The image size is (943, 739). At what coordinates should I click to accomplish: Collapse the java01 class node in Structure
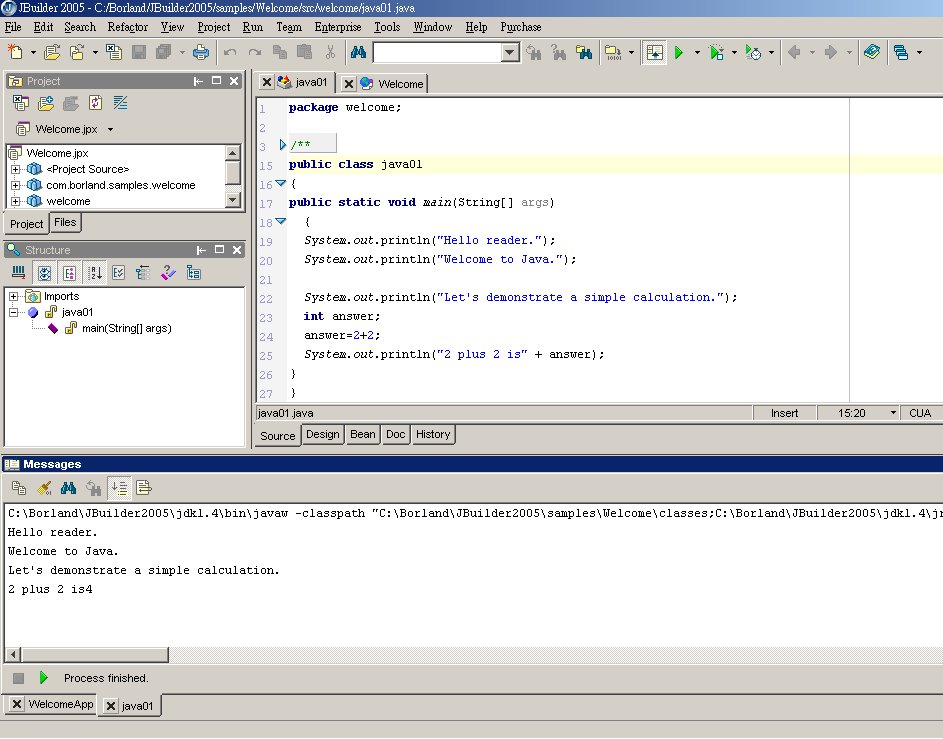(x=13, y=312)
